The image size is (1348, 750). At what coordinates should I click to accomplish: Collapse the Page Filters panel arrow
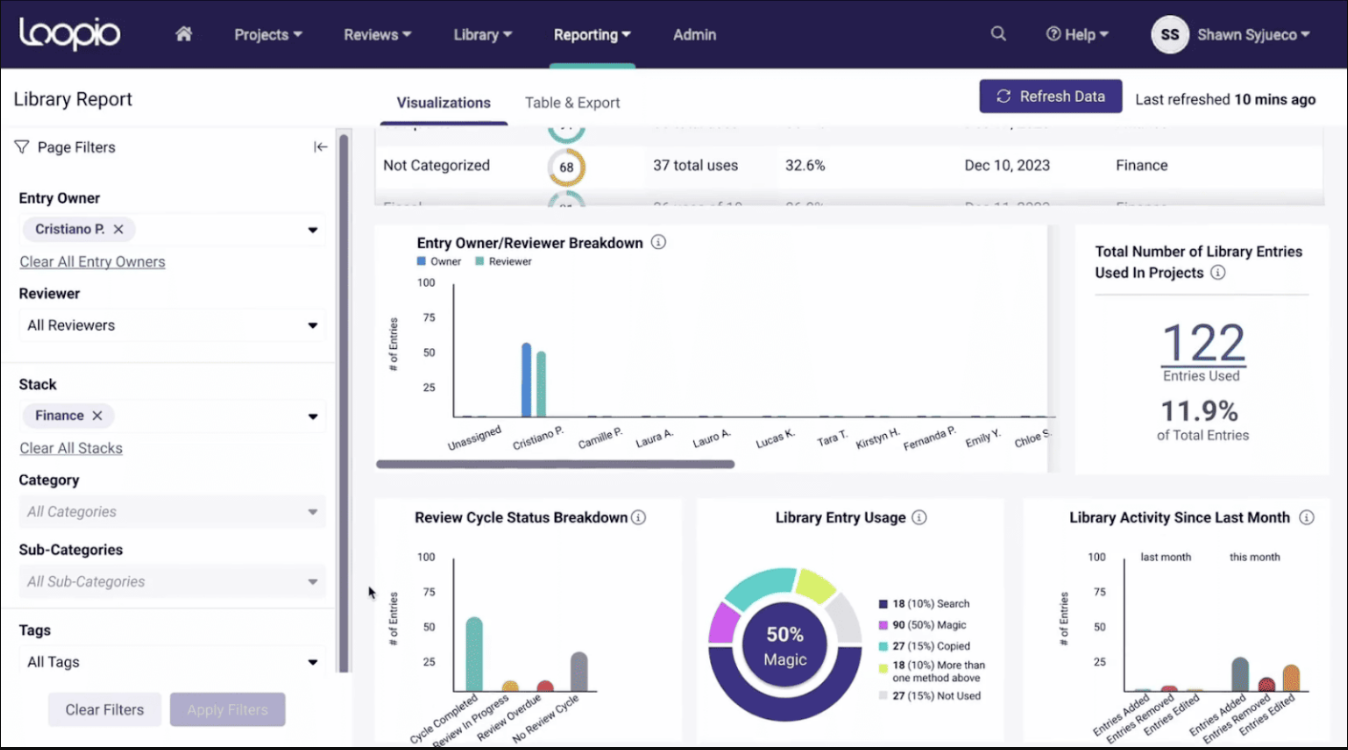(x=320, y=147)
